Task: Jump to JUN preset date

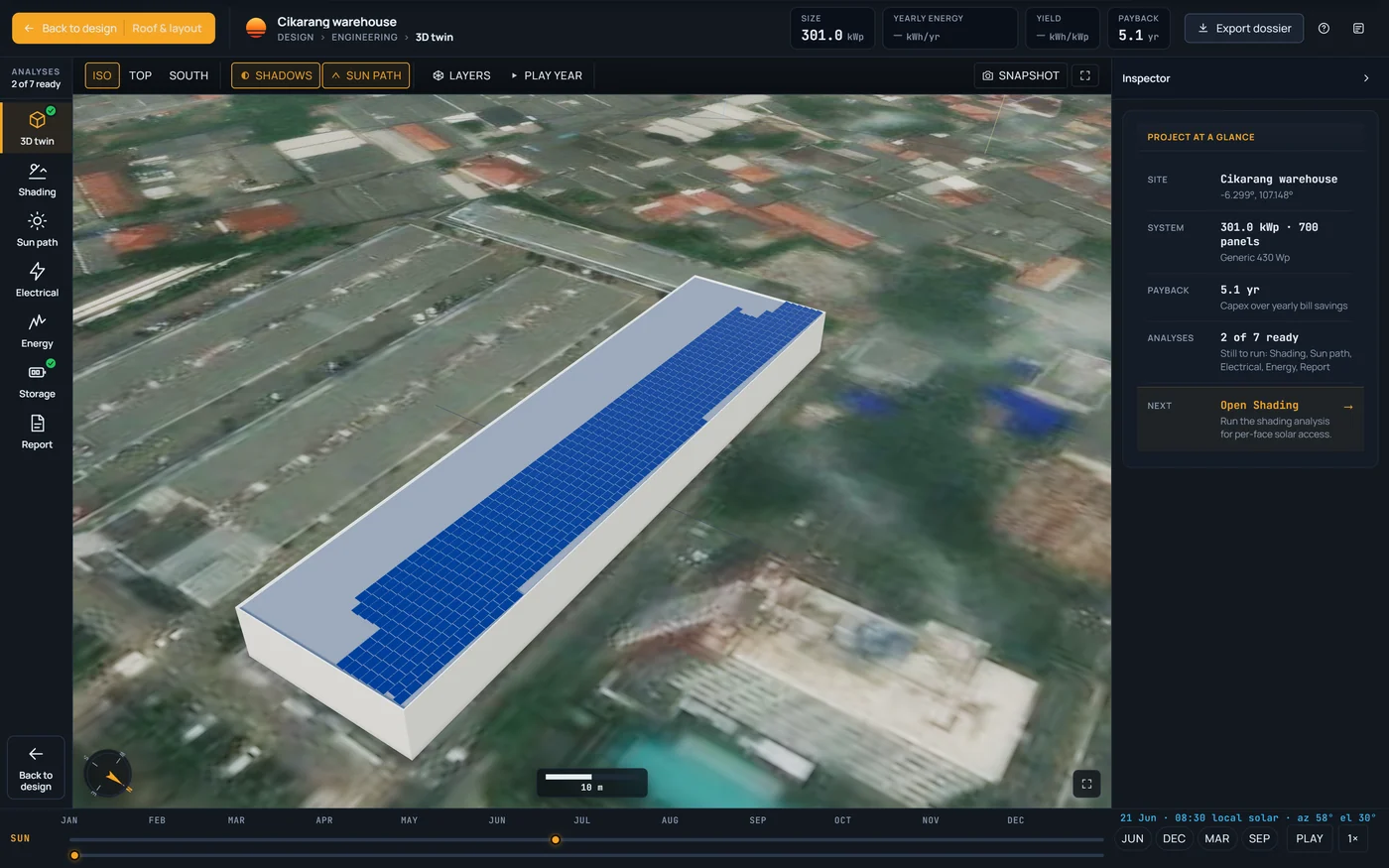Action: click(1132, 838)
